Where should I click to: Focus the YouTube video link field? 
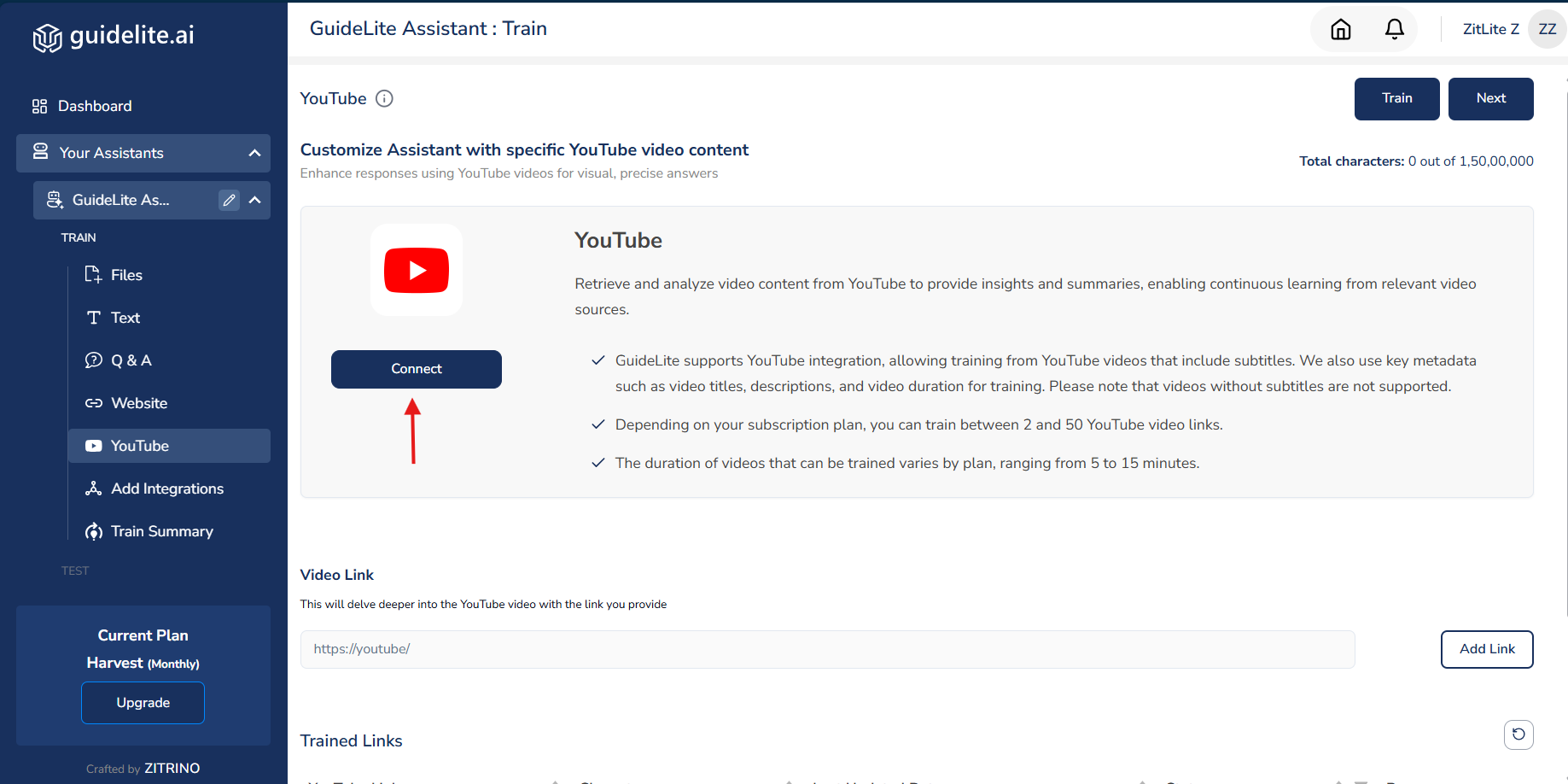[x=827, y=649]
